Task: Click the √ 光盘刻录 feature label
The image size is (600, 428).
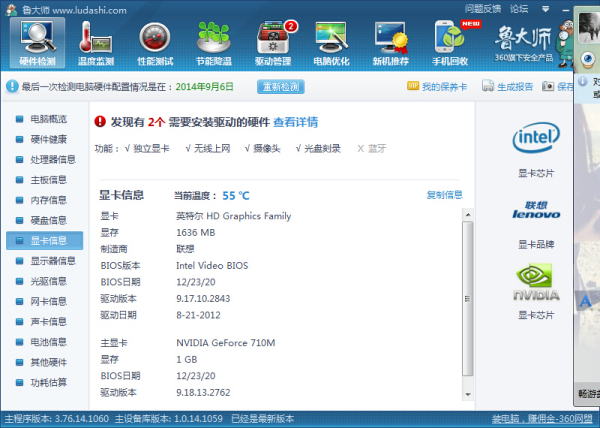Action: click(318, 148)
